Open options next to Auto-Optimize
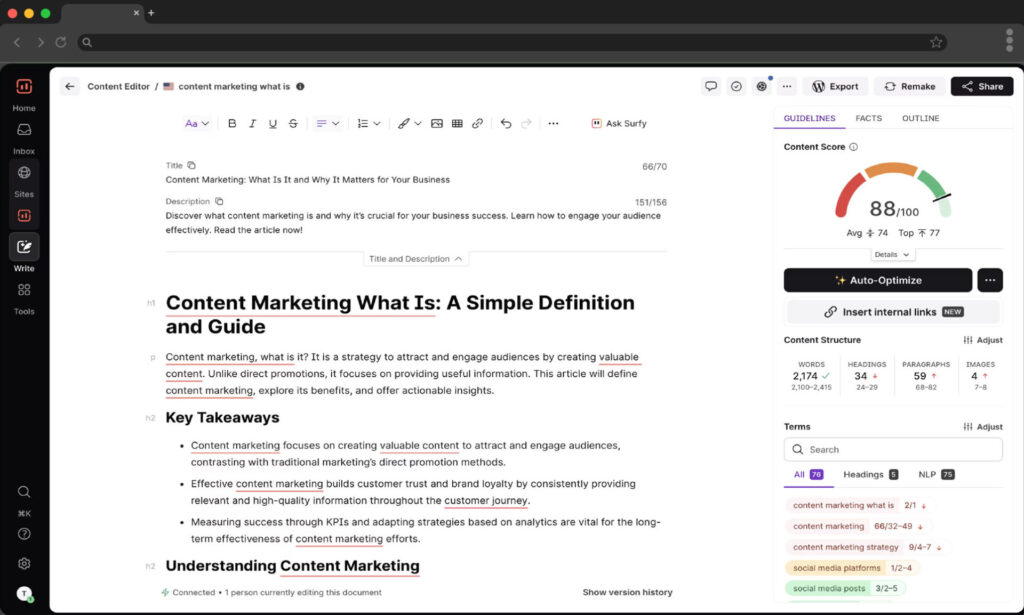 coord(990,280)
